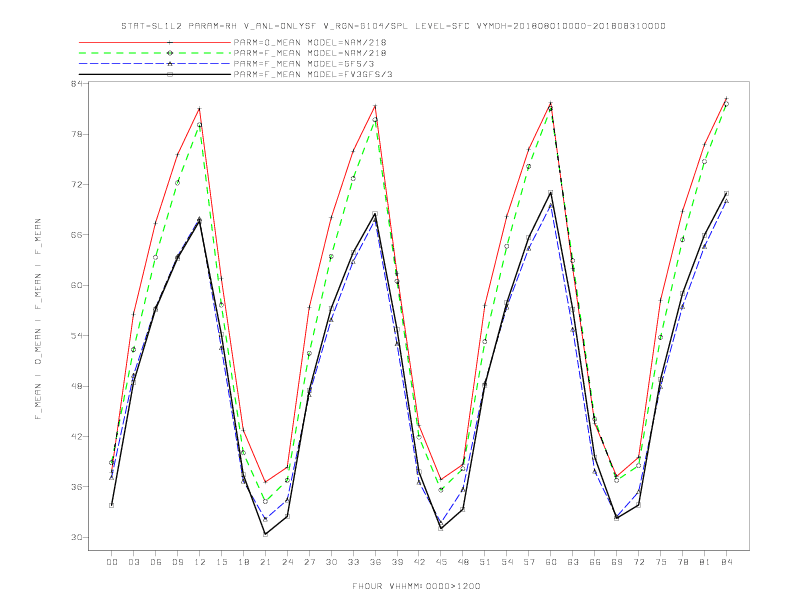Click y-axis tick value 78
This screenshot has width=792, height=612.
tap(77, 134)
